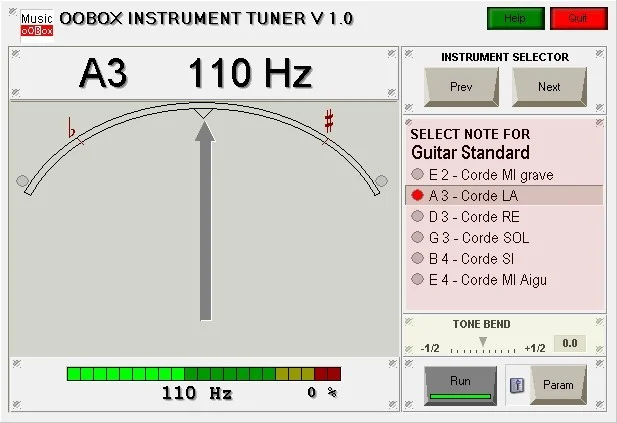Choose B 4 - Corde SI
The height and width of the screenshot is (423, 617).
pyautogui.click(x=504, y=259)
